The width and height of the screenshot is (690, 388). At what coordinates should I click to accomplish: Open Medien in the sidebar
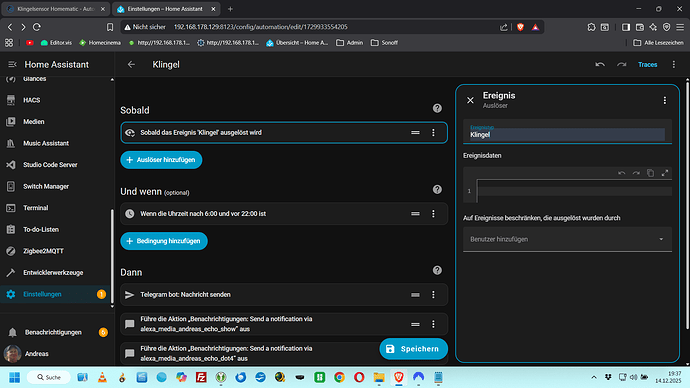click(x=57, y=122)
